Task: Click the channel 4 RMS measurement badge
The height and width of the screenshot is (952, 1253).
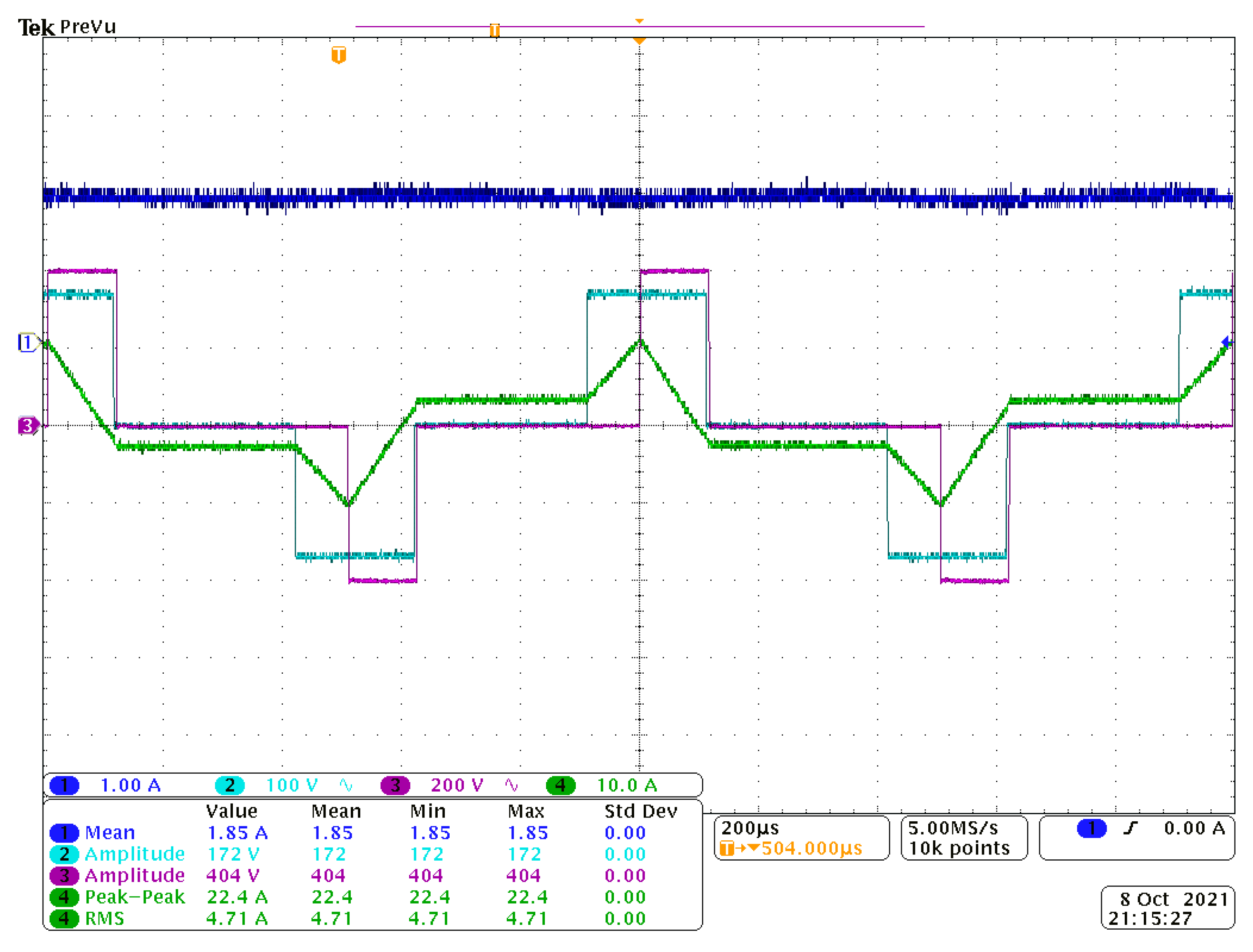Action: coord(64,919)
